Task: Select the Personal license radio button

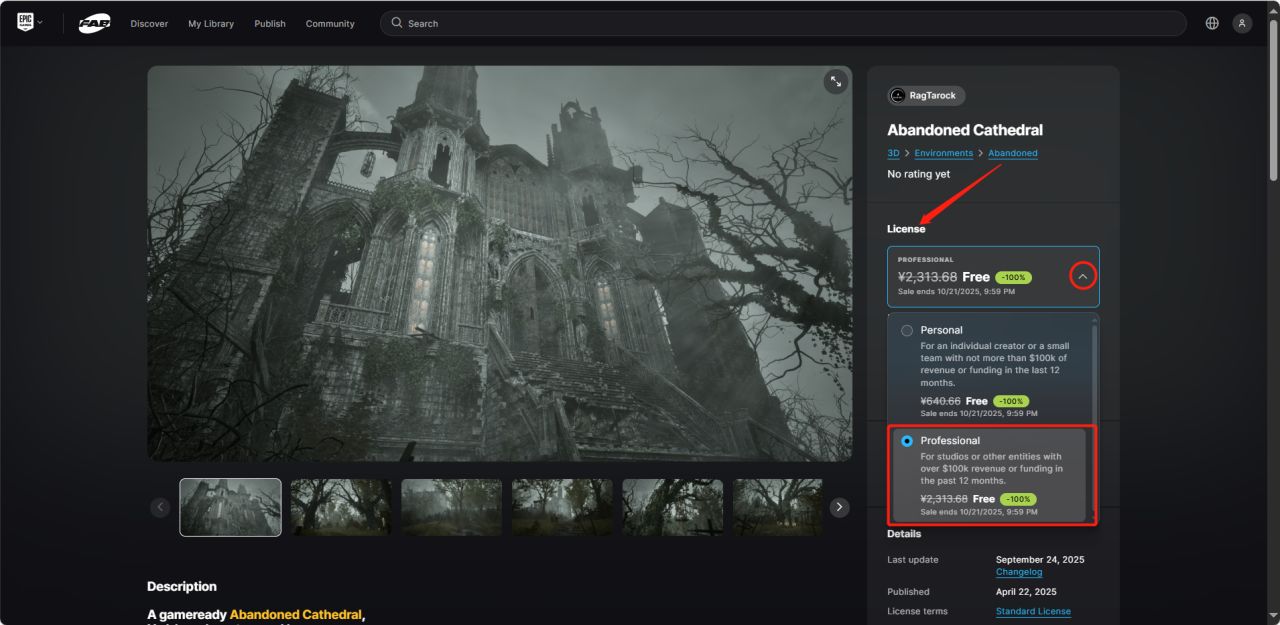Action: 907,330
